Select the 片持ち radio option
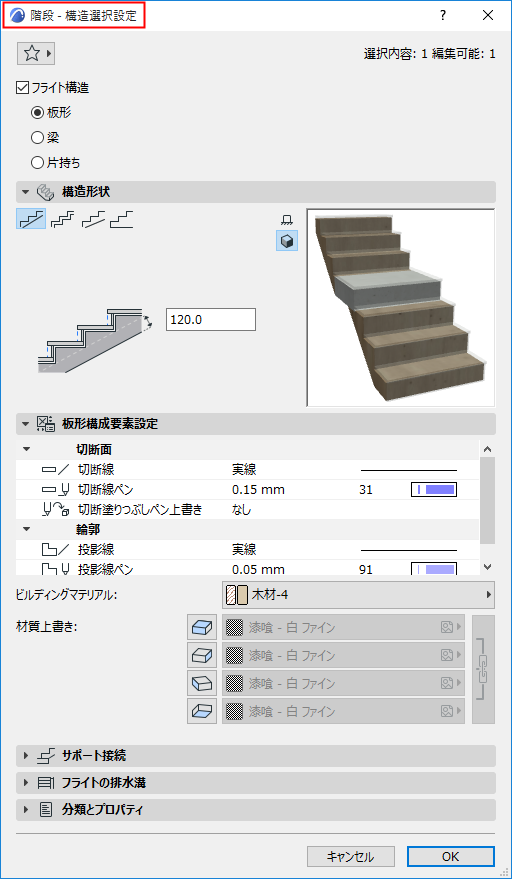Viewport: 512px width, 879px height. (x=37, y=163)
